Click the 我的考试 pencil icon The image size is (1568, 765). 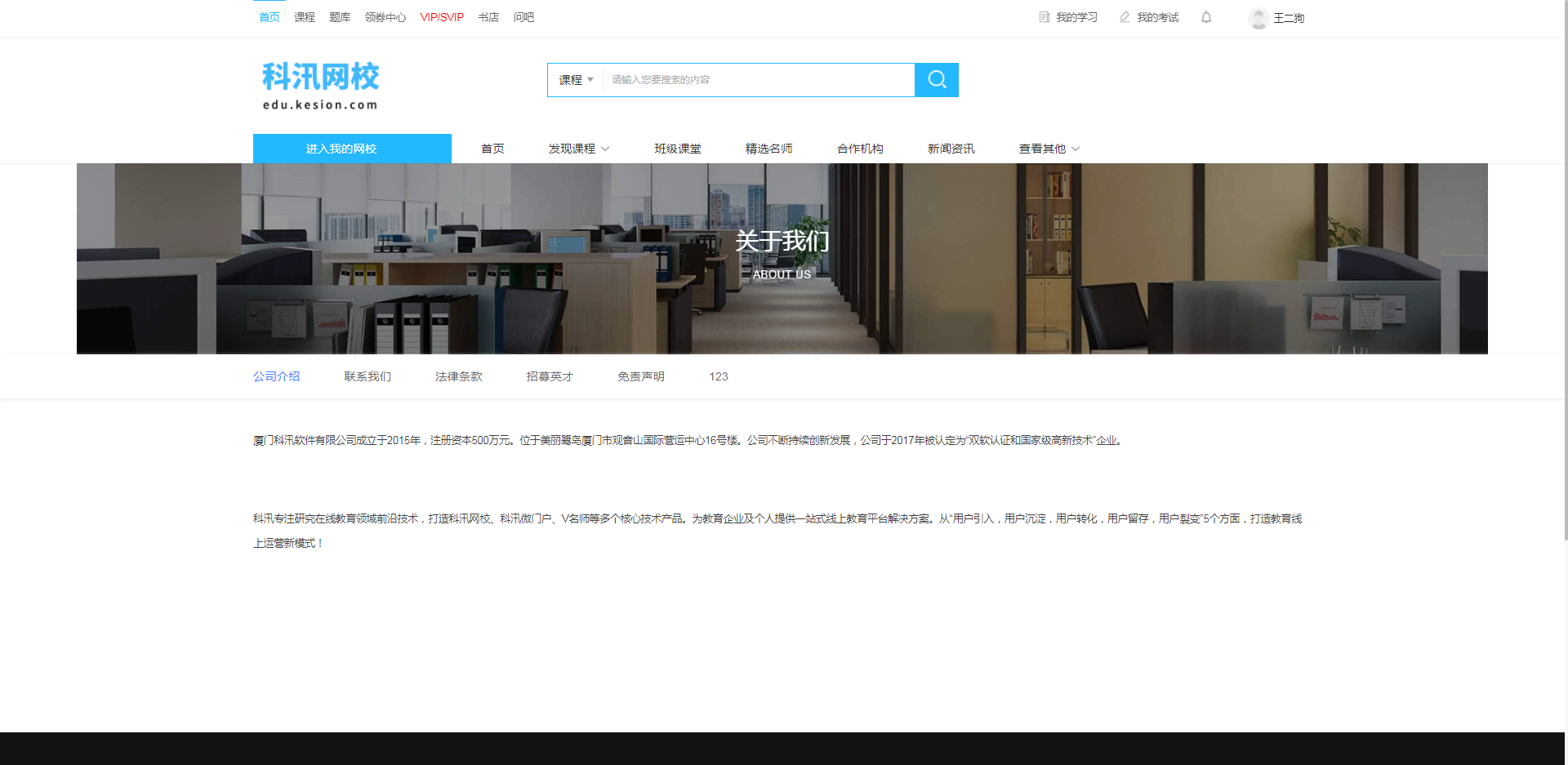point(1125,17)
